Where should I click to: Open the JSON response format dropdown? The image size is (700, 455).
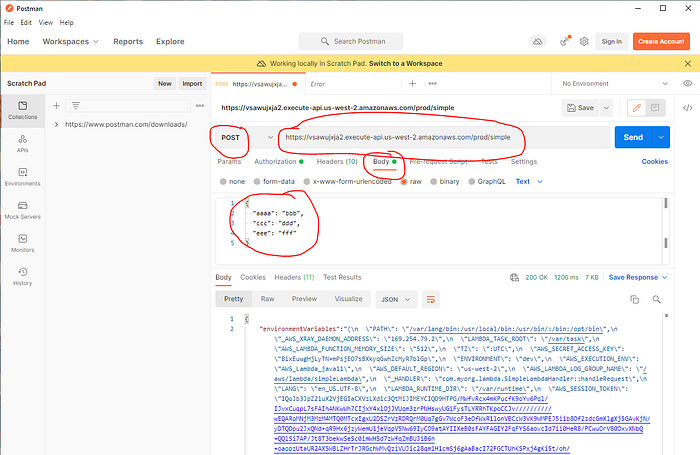tap(396, 299)
